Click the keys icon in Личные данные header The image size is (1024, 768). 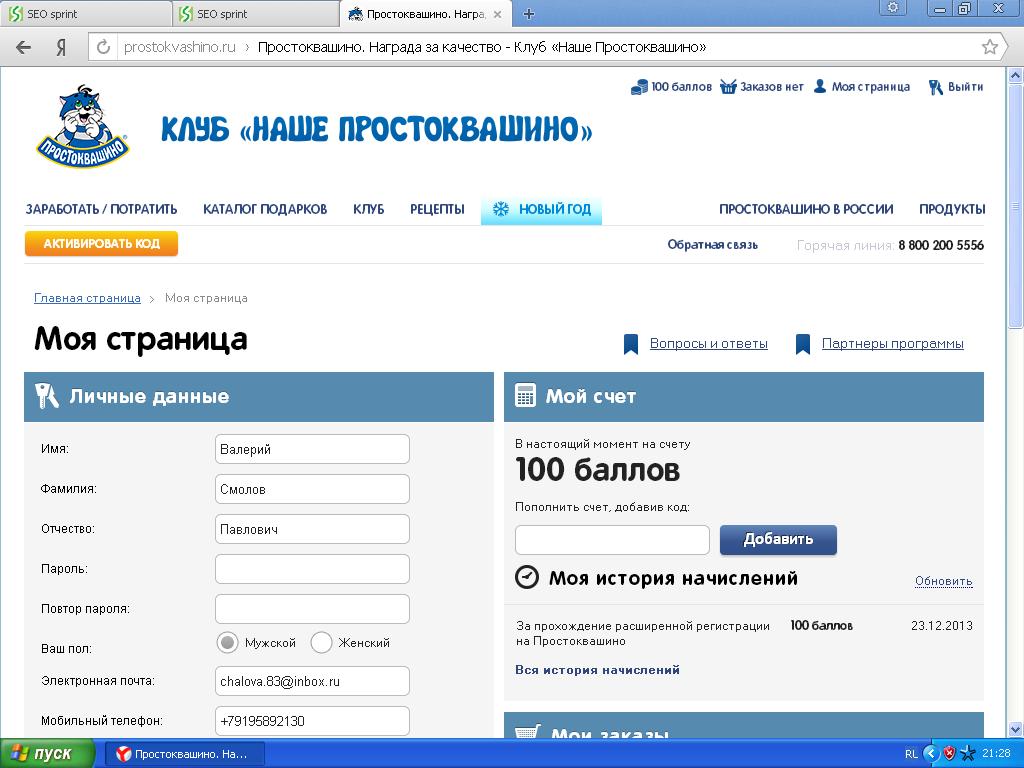coord(47,396)
